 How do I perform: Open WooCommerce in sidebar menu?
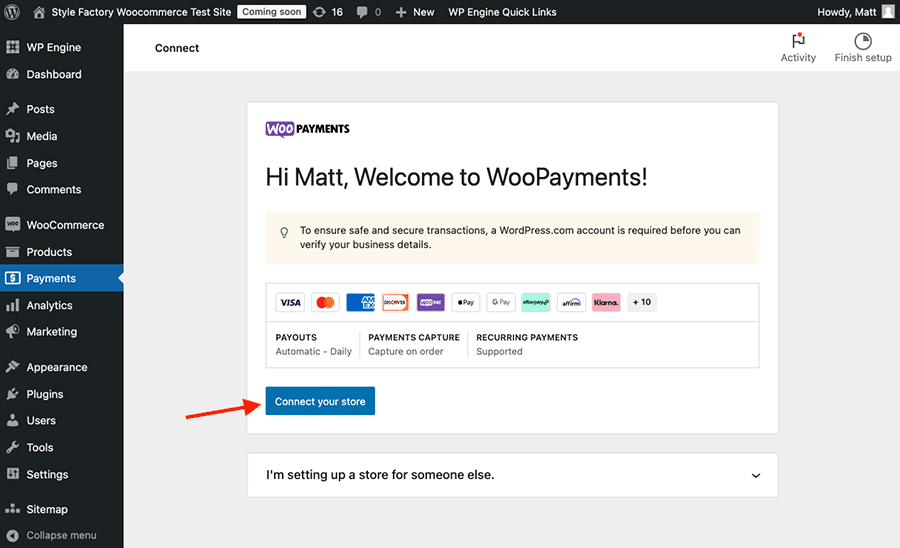click(x=65, y=225)
